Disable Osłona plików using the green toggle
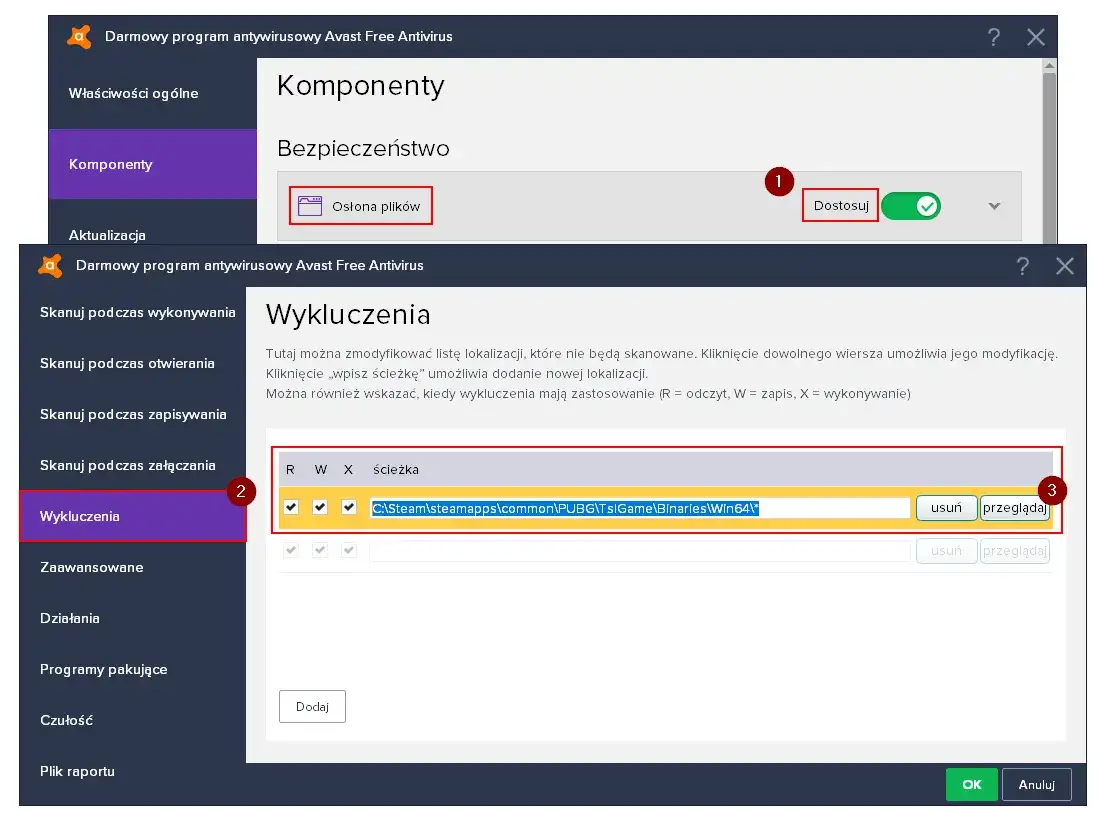The image size is (1099, 819). 911,204
